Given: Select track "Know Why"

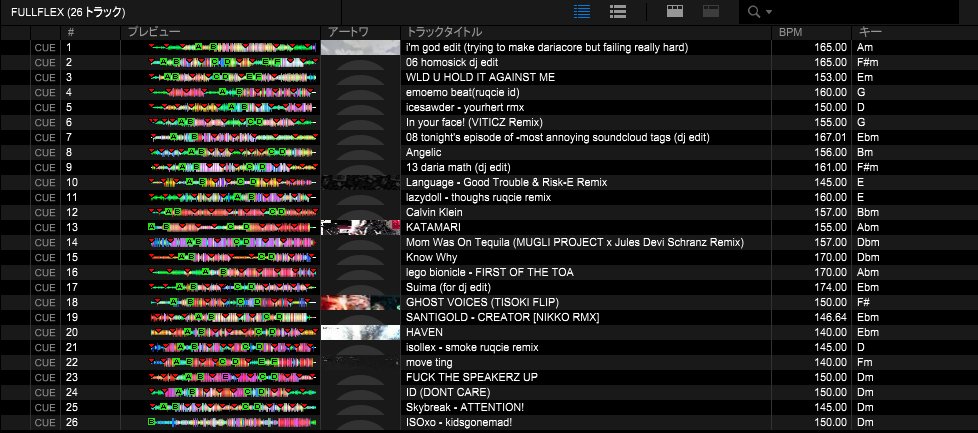Looking at the screenshot, I should click(432, 257).
